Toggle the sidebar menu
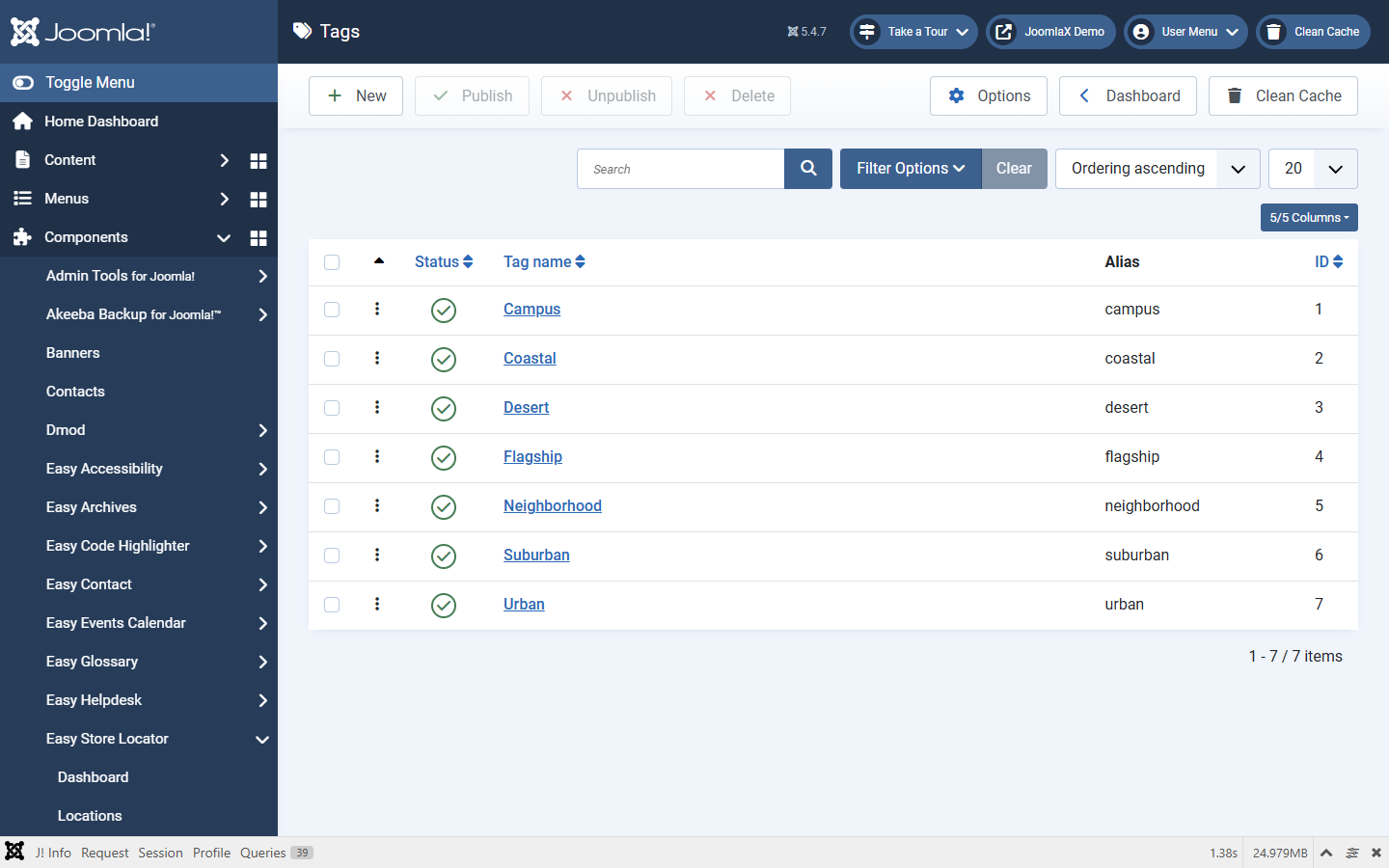1389x868 pixels. [139, 83]
